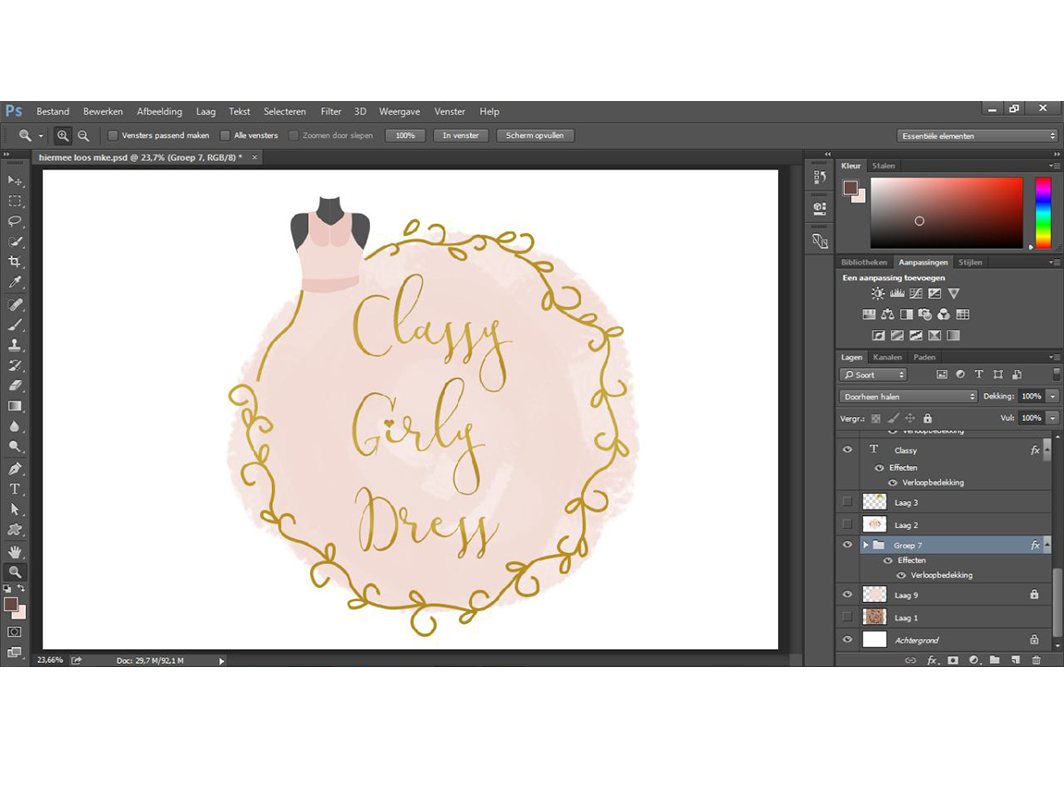1064x799 pixels.
Task: Hide the Classy text layer
Action: point(847,449)
